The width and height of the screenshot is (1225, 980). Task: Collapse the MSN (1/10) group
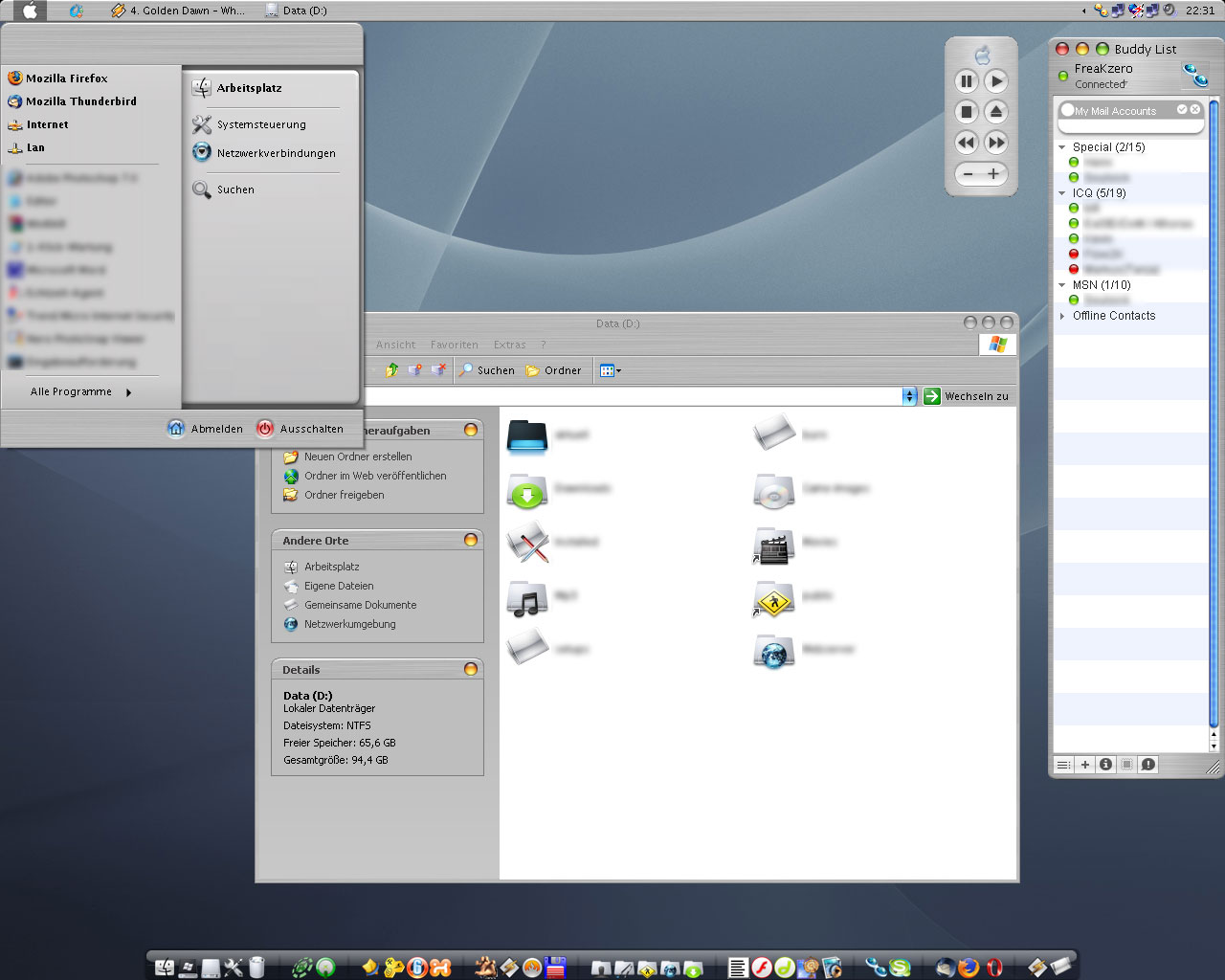coord(1062,285)
